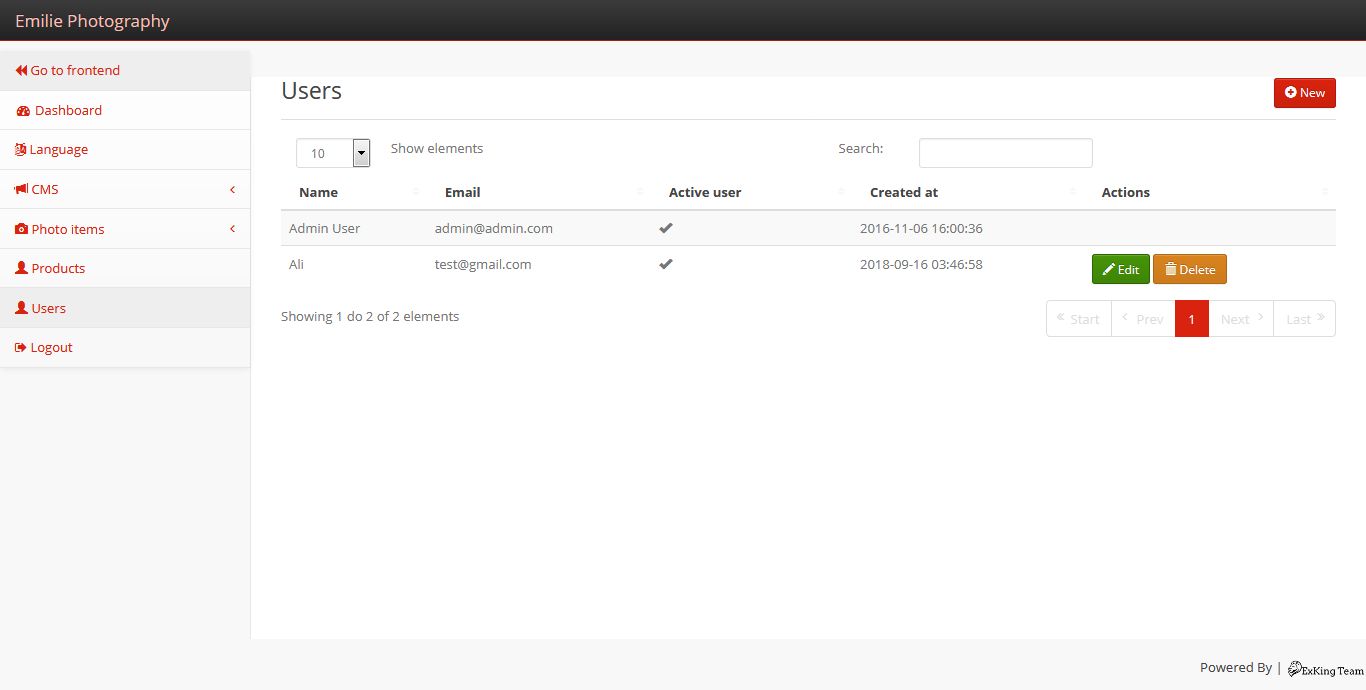
Task: Sort table by Email column
Action: point(539,192)
